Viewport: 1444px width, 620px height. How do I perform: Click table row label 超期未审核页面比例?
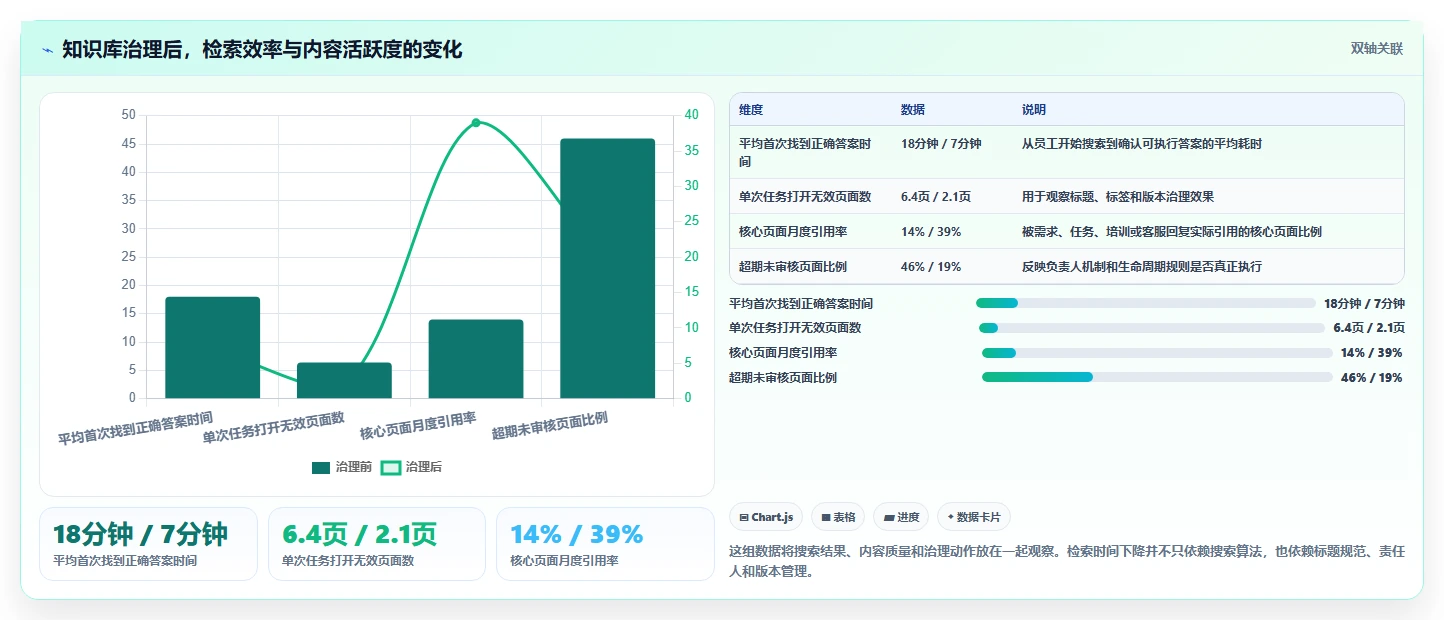[x=793, y=267]
